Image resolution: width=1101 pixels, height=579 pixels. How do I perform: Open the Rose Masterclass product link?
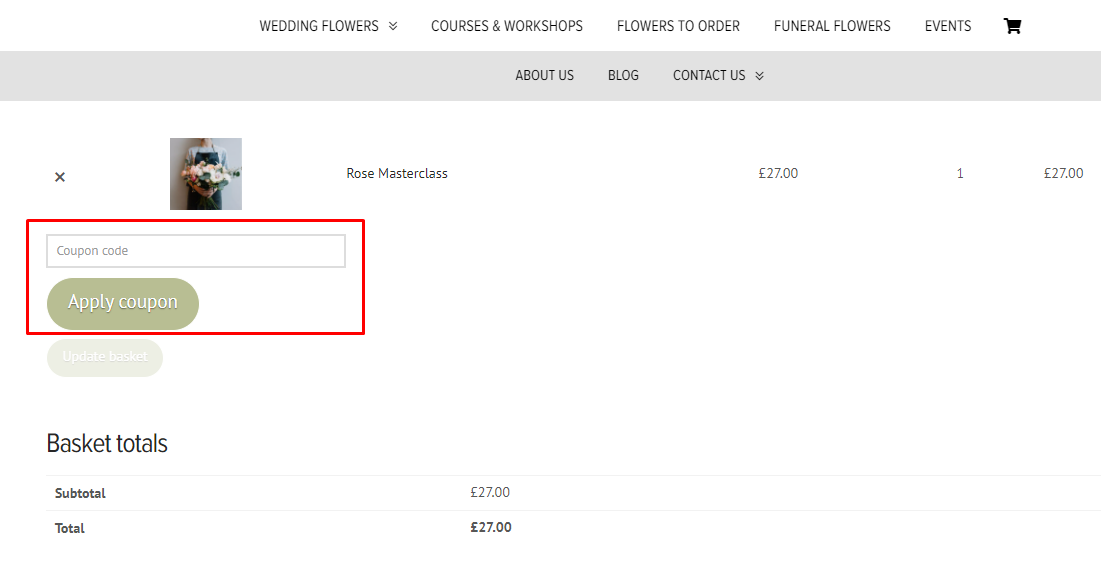coord(396,173)
